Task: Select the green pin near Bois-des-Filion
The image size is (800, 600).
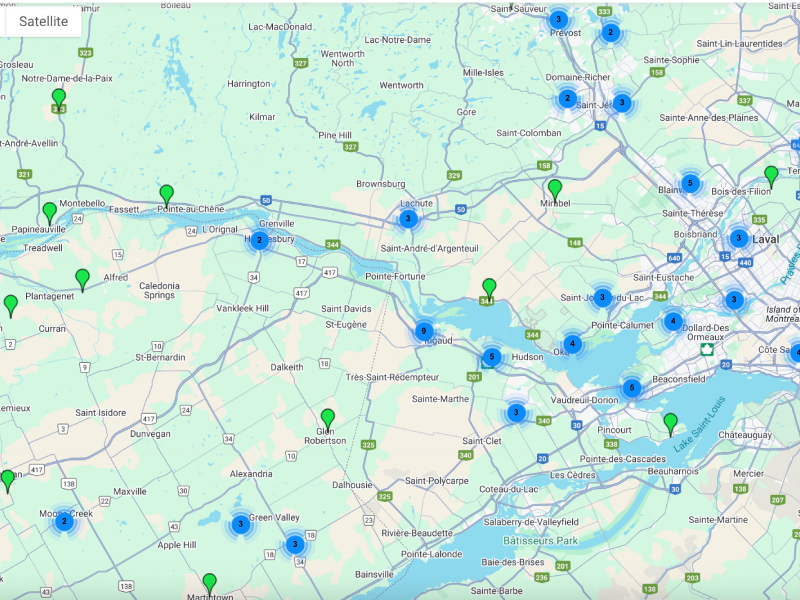Action: (771, 175)
